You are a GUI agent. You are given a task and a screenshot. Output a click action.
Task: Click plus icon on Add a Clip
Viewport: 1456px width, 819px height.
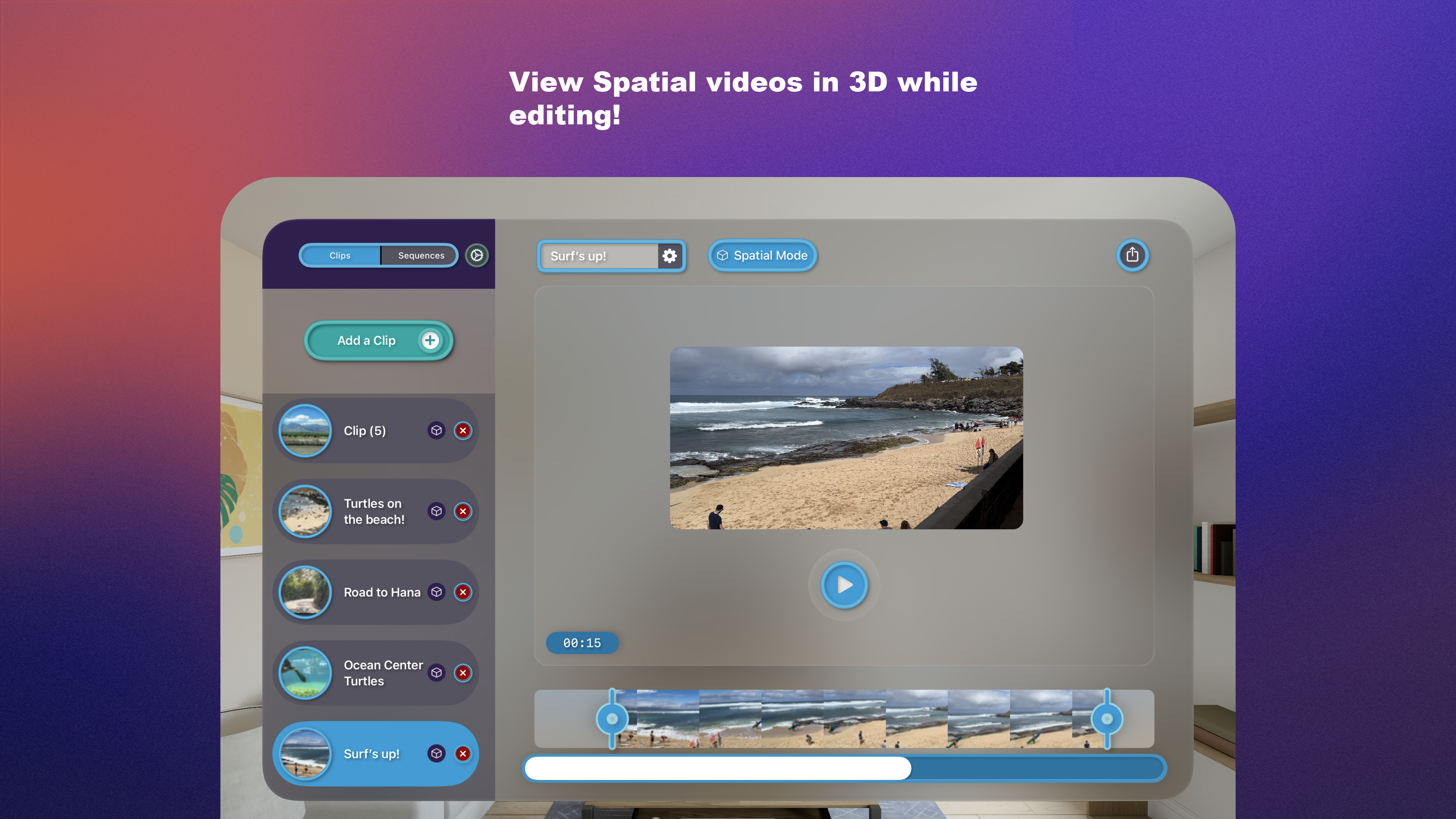click(x=430, y=340)
